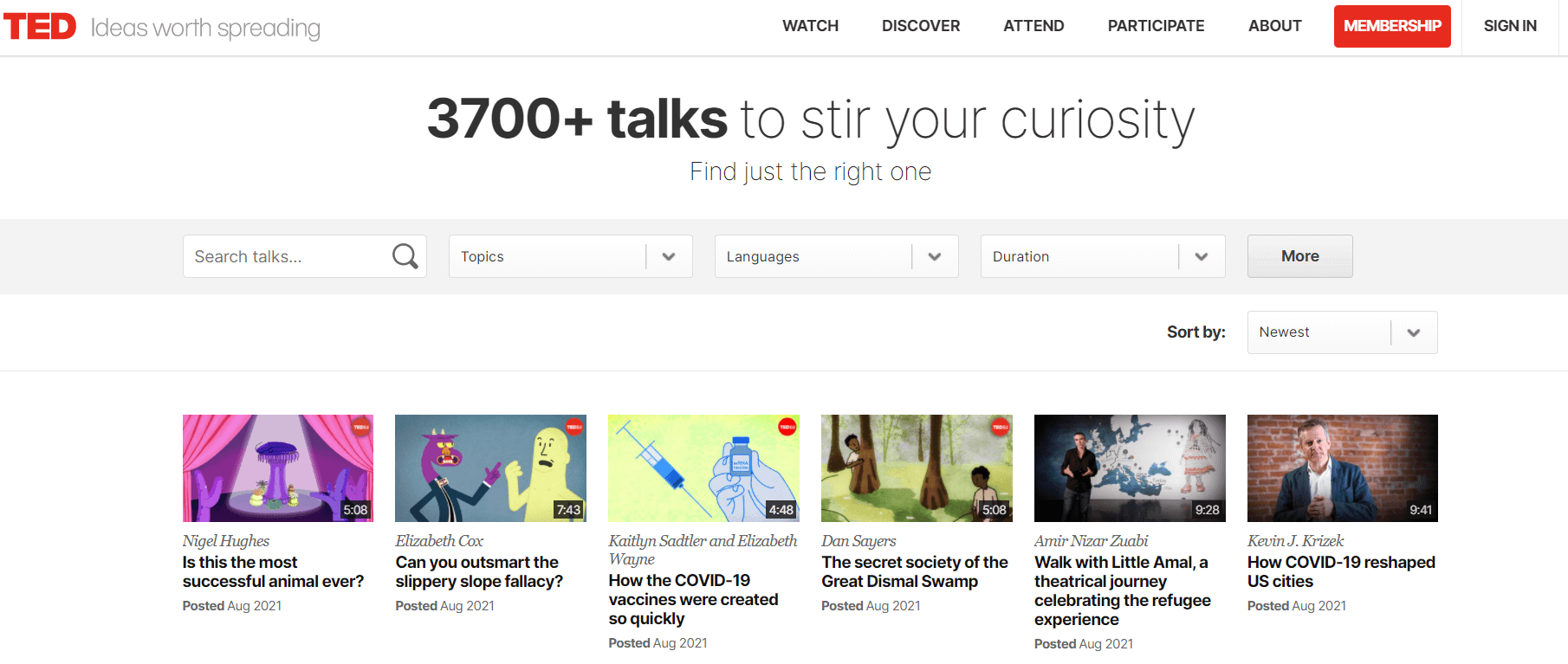Click speaker name Kevin J. Krizek
This screenshot has width=1568, height=664.
point(1295,541)
